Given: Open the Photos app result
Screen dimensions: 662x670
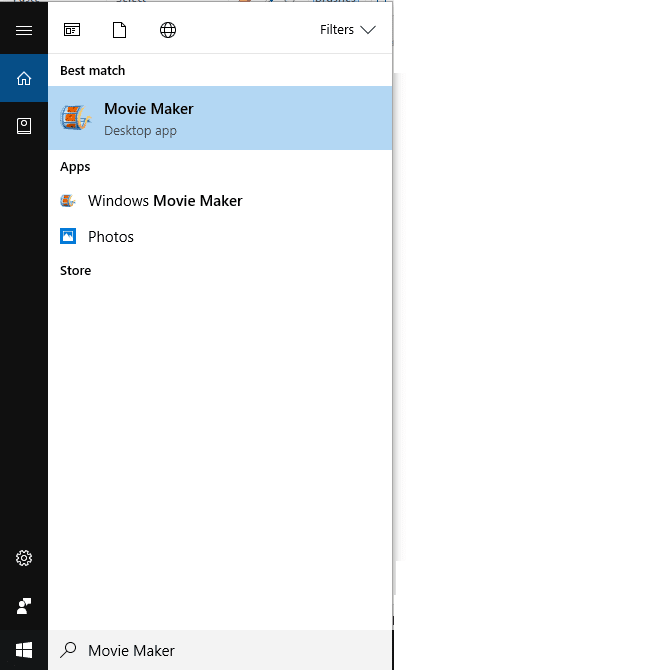Looking at the screenshot, I should pyautogui.click(x=220, y=237).
